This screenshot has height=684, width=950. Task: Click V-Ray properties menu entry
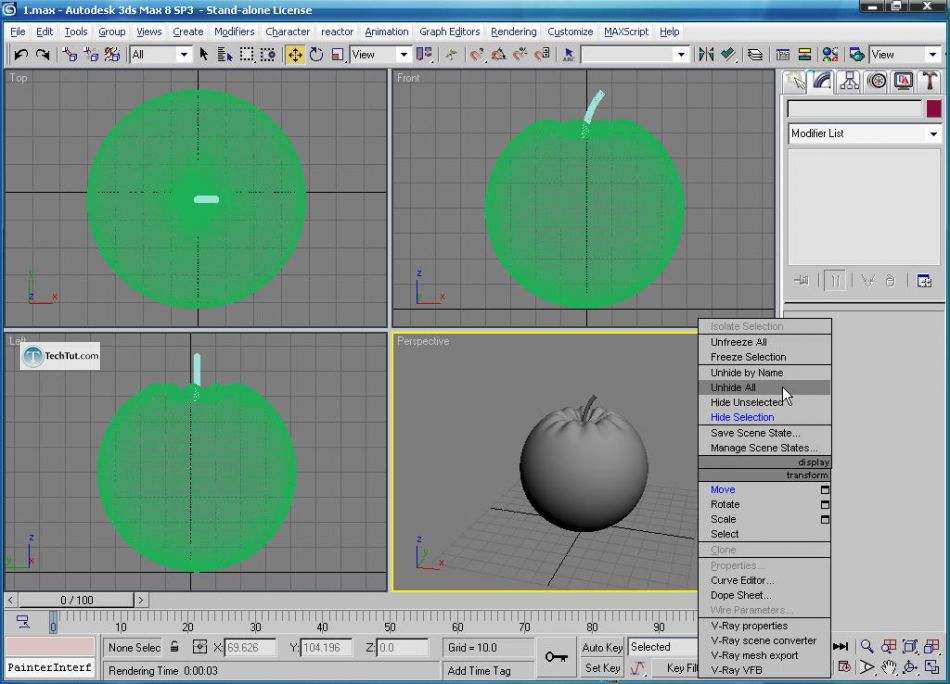coord(765,626)
